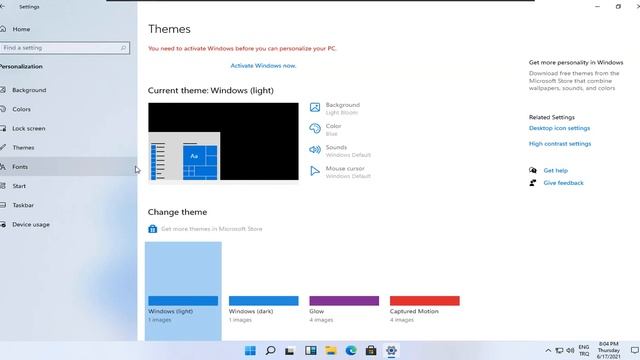Click the Settings gear on taskbar
Screen dimensions: 640x360
[391, 350]
